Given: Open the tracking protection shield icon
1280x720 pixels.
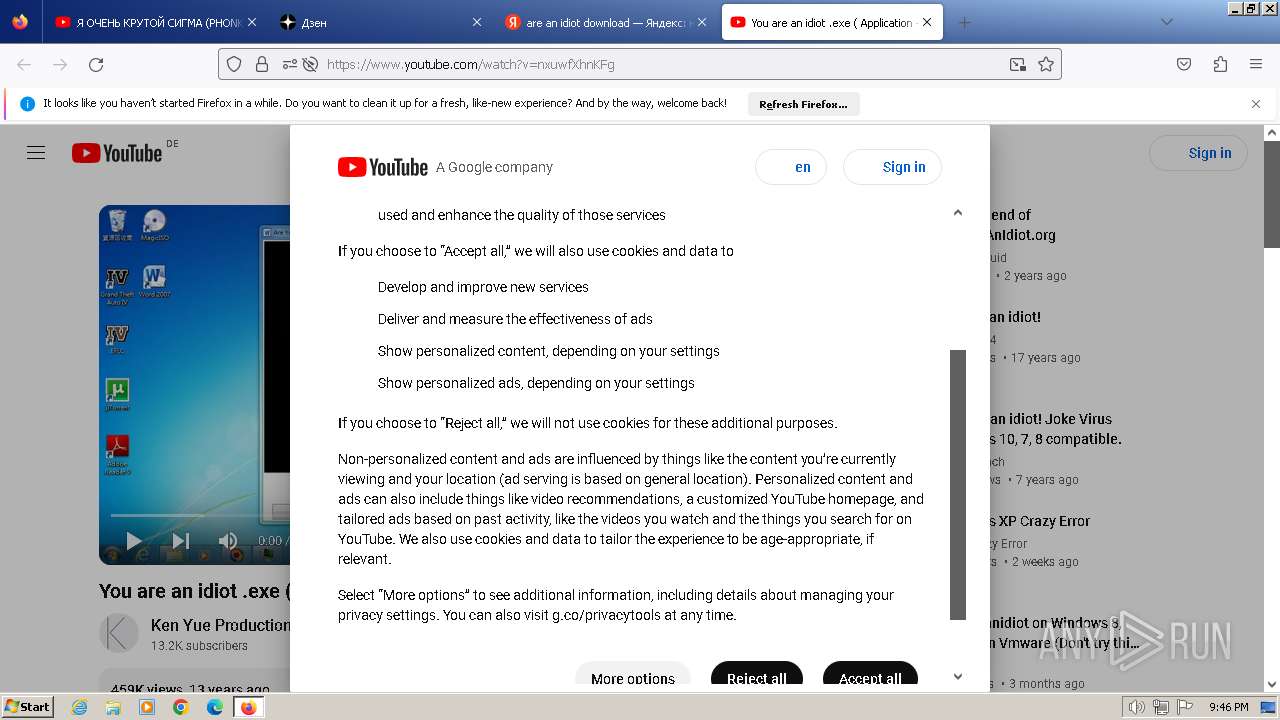Looking at the screenshot, I should coord(234,64).
